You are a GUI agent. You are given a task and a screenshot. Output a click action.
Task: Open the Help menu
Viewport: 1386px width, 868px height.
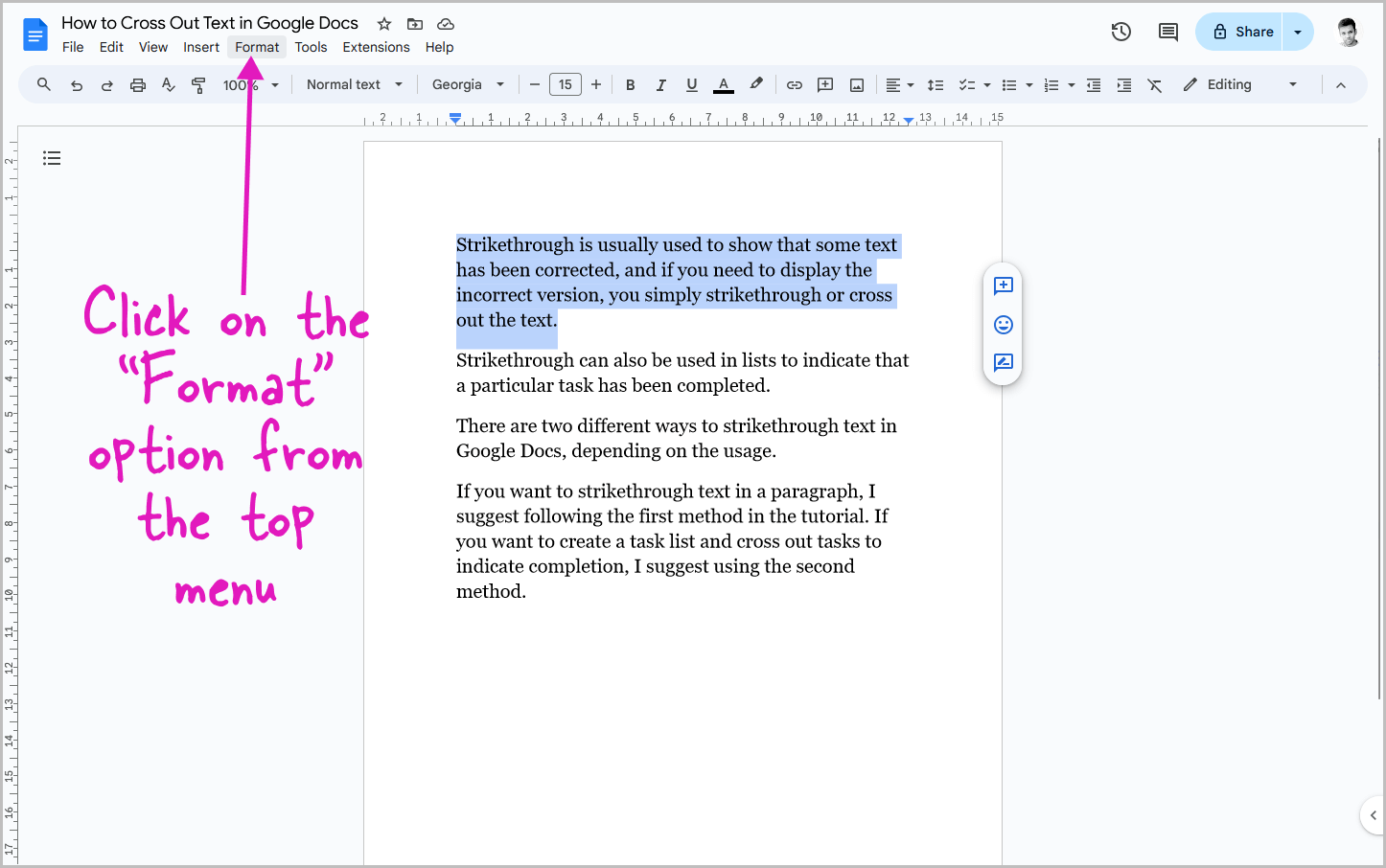[439, 47]
